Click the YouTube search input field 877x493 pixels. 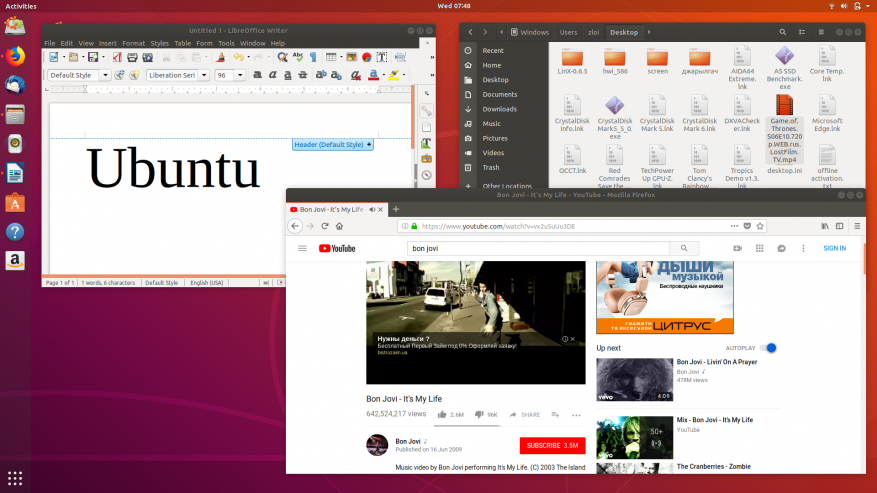(x=538, y=248)
